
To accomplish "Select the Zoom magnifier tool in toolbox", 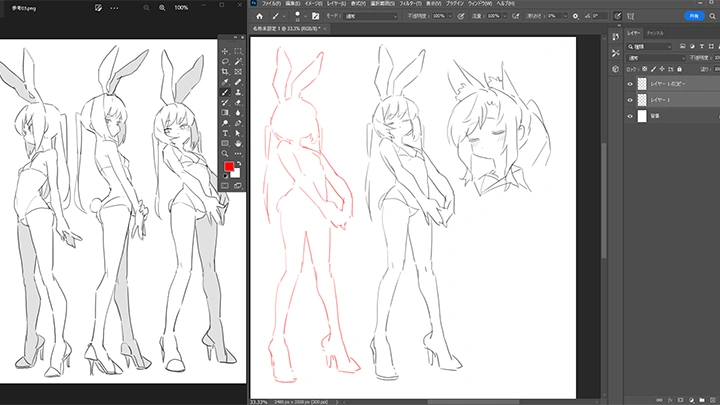I will click(x=225, y=154).
